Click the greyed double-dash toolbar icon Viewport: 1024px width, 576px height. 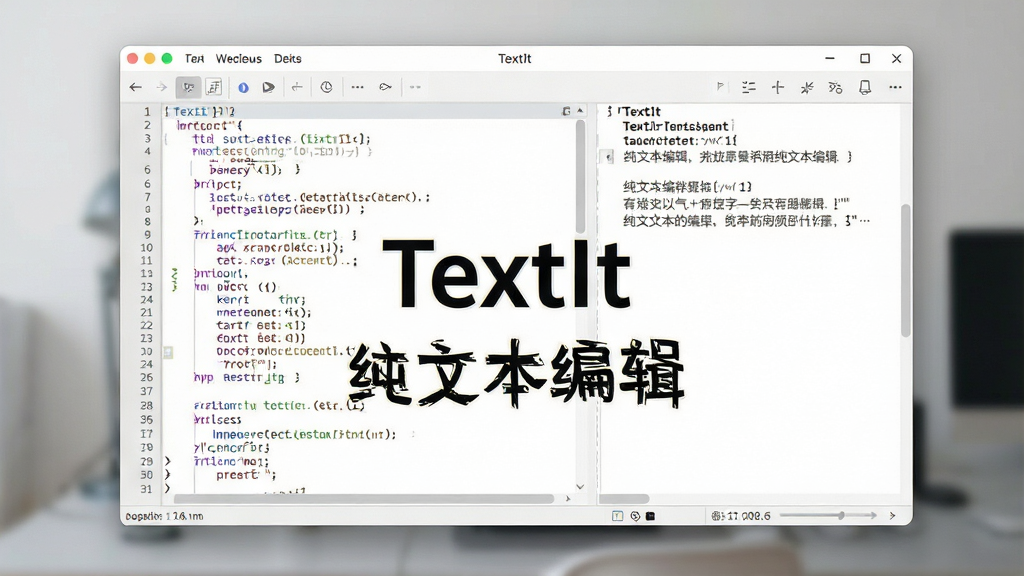tap(415, 87)
